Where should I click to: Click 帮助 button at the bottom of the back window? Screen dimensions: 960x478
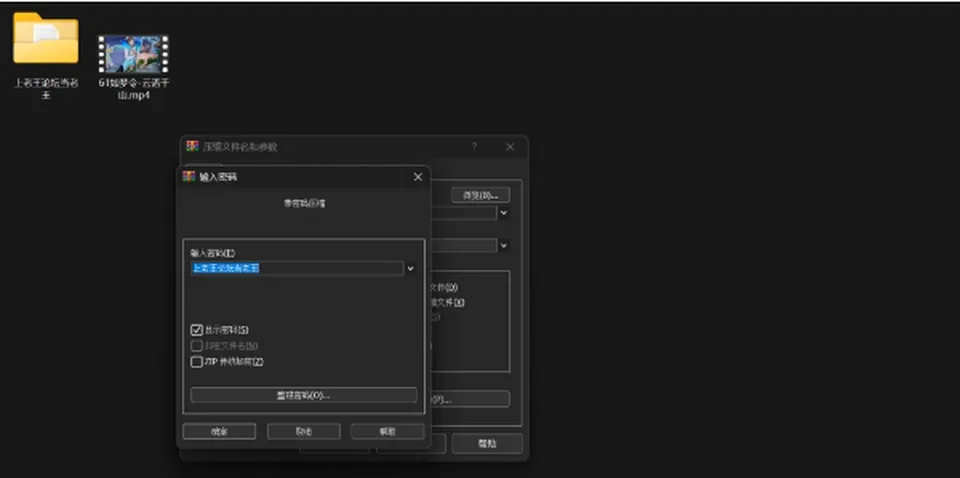pos(487,444)
